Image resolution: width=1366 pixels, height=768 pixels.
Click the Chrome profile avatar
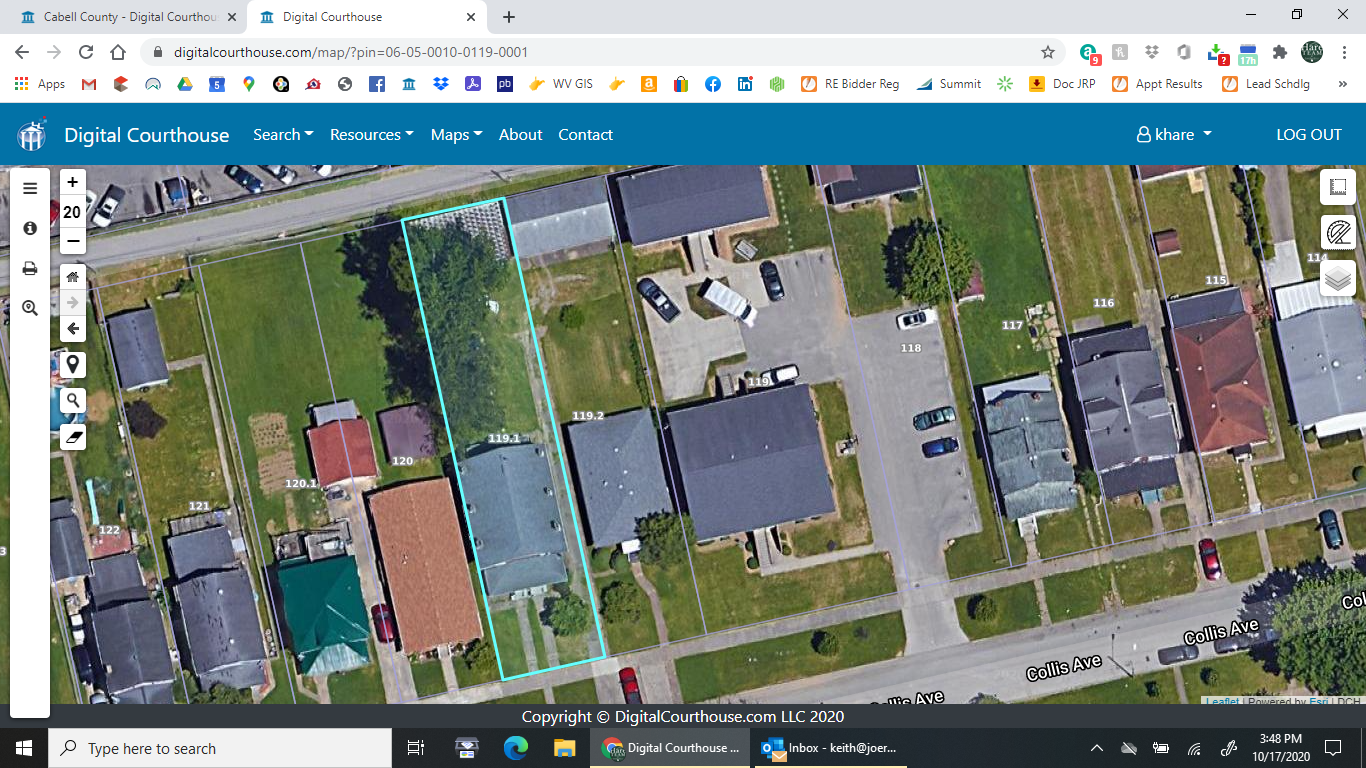[x=1312, y=52]
